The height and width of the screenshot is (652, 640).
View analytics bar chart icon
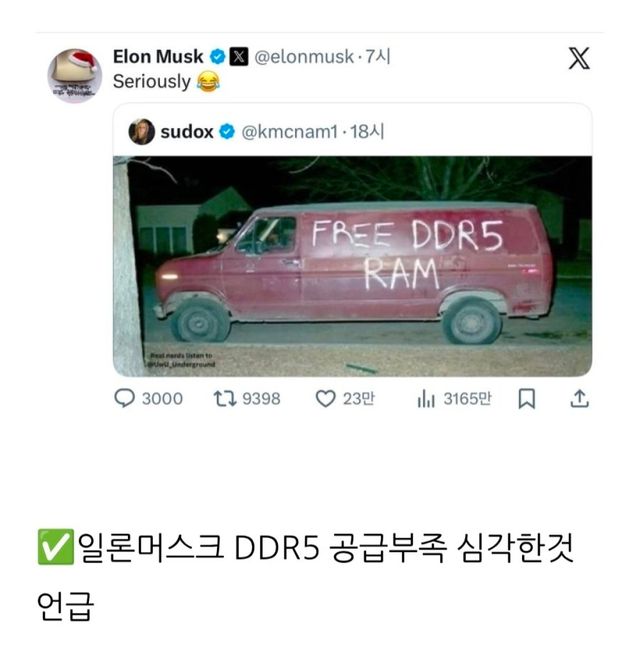426,398
